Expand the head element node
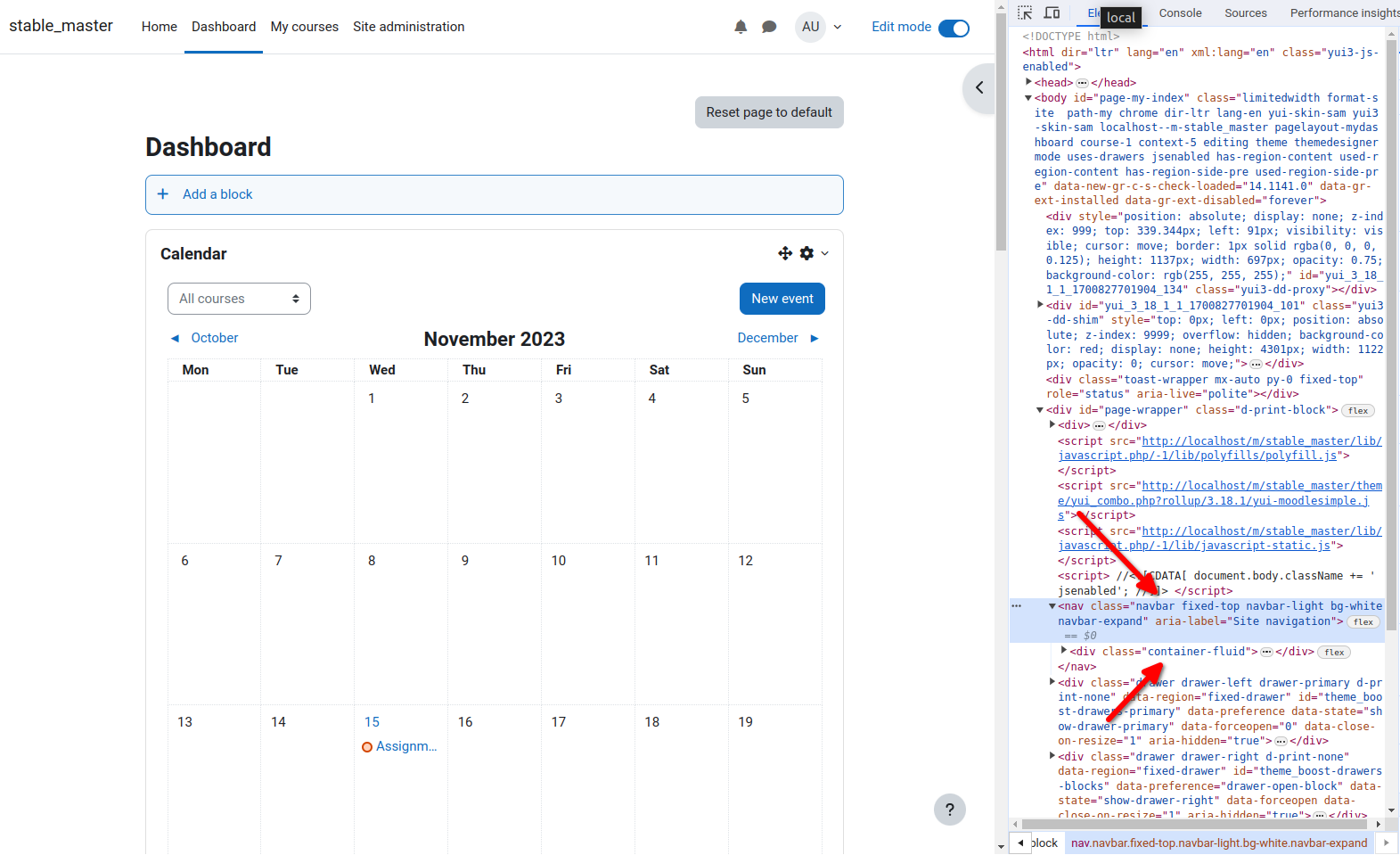 tap(1028, 82)
